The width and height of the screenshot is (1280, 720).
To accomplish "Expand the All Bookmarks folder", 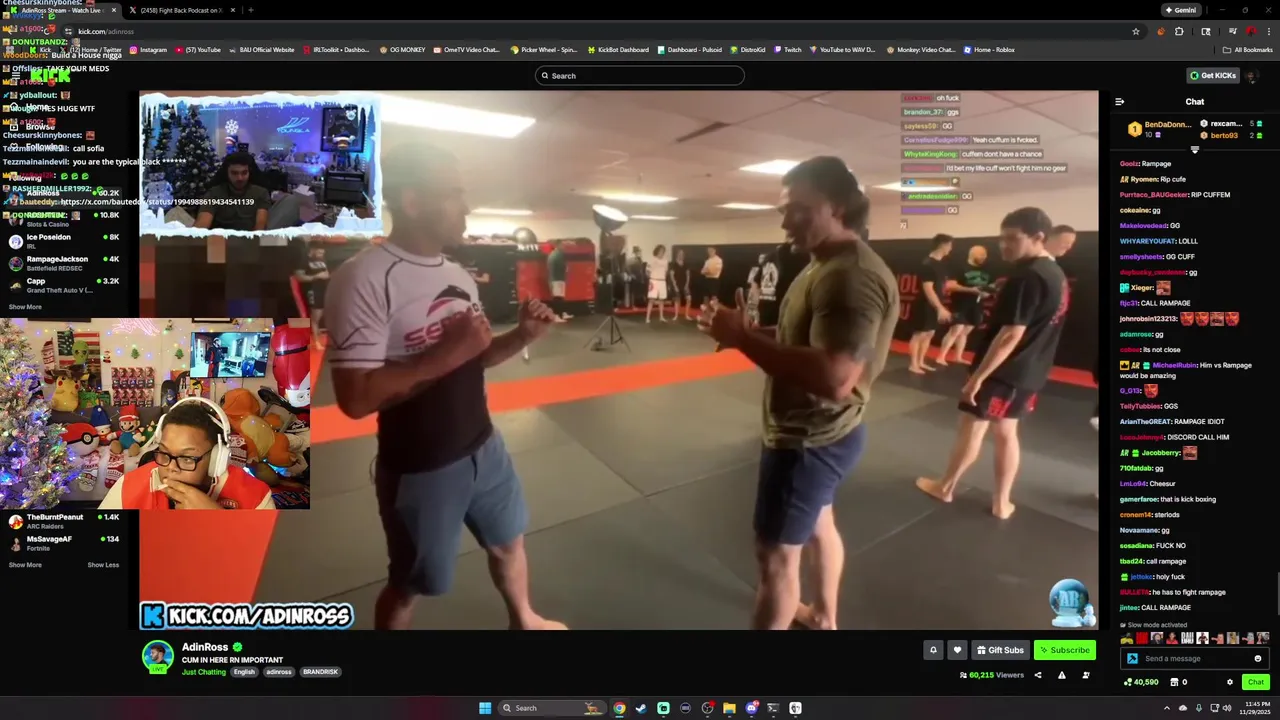I will pos(1248,49).
